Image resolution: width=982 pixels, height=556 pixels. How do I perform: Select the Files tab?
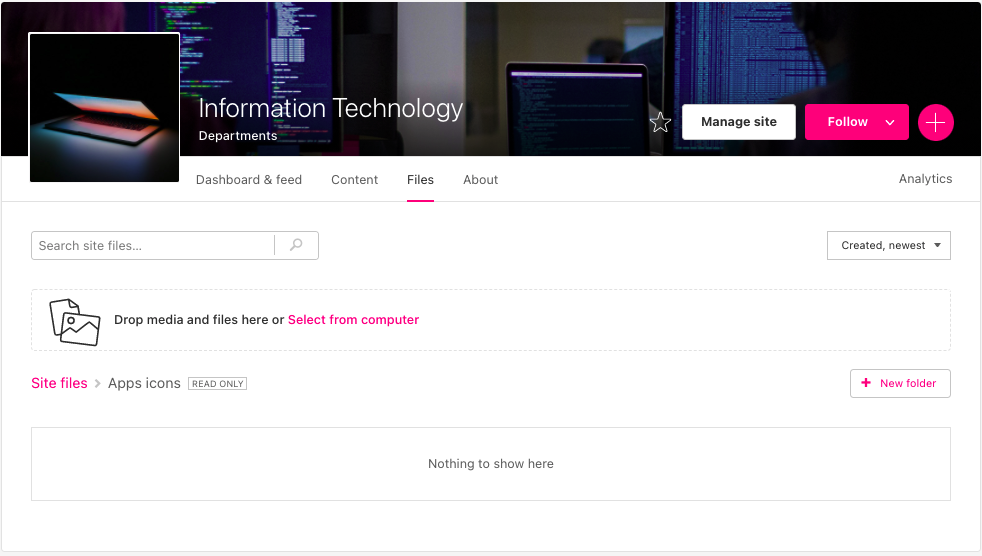pyautogui.click(x=420, y=180)
